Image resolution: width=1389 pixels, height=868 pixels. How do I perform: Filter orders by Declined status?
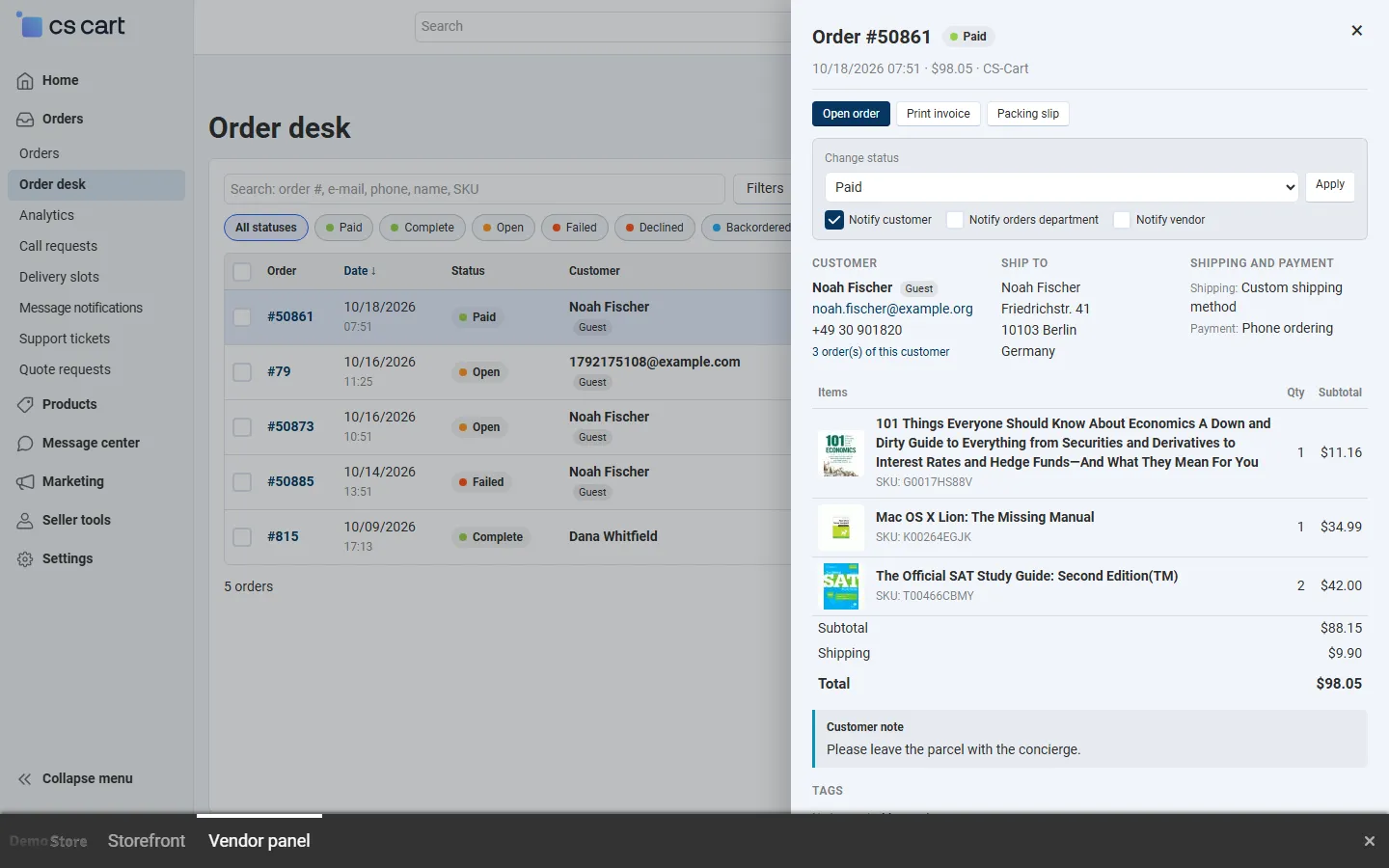tap(654, 228)
